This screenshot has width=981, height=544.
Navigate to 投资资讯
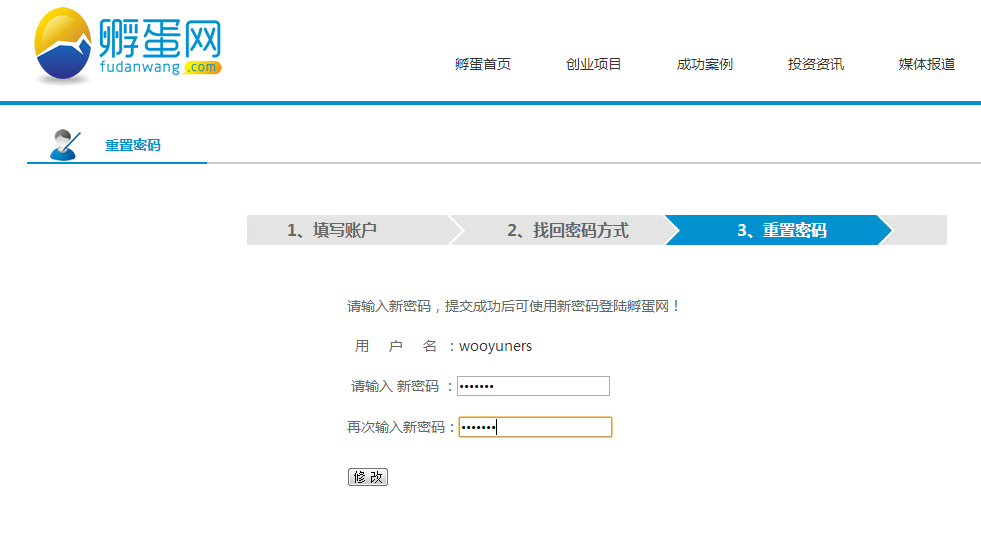point(815,64)
